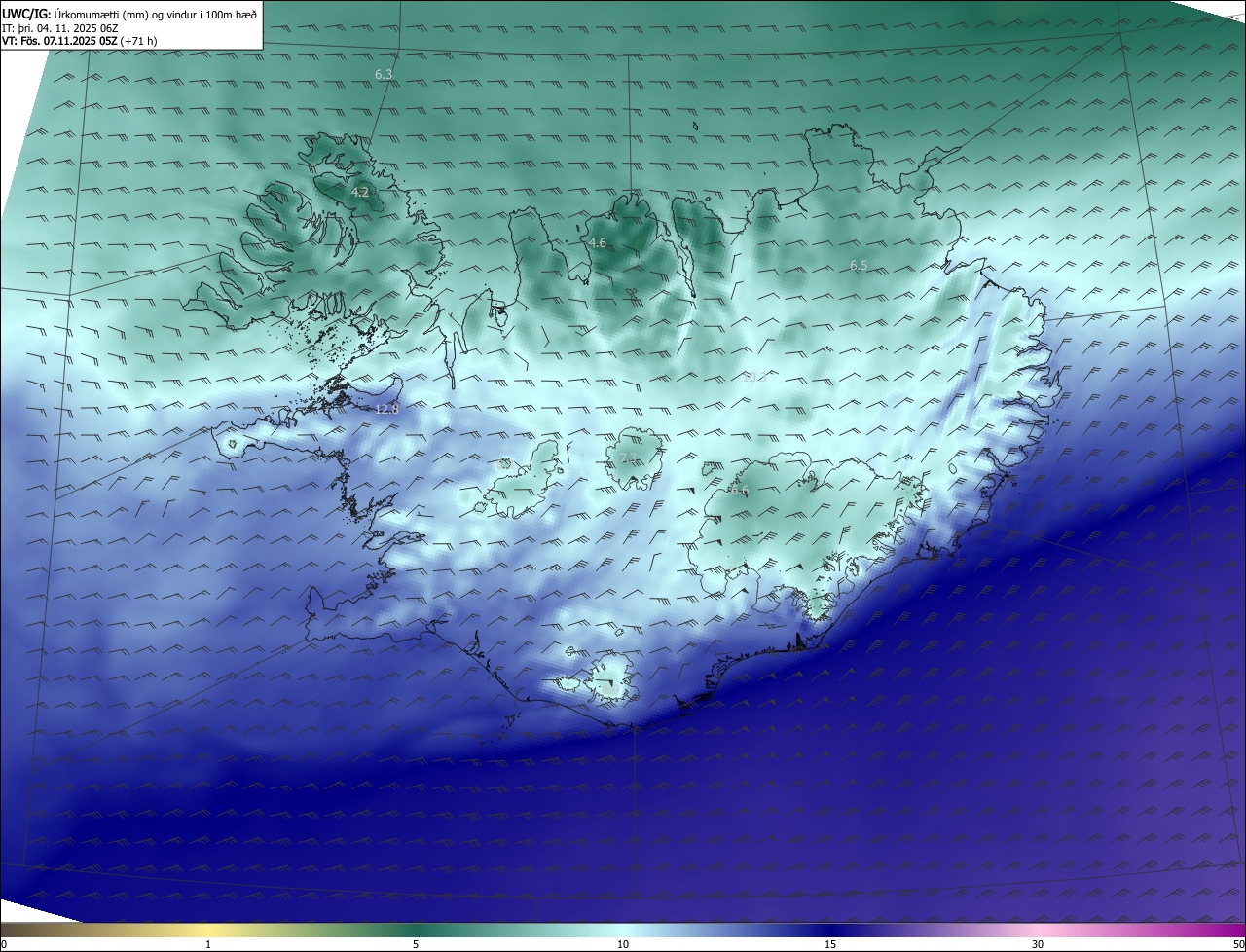Select the initial time line "IT: þri. 04. 11. 2025 06Z"
Viewport: 1246px width, 952px height.
(x=59, y=28)
